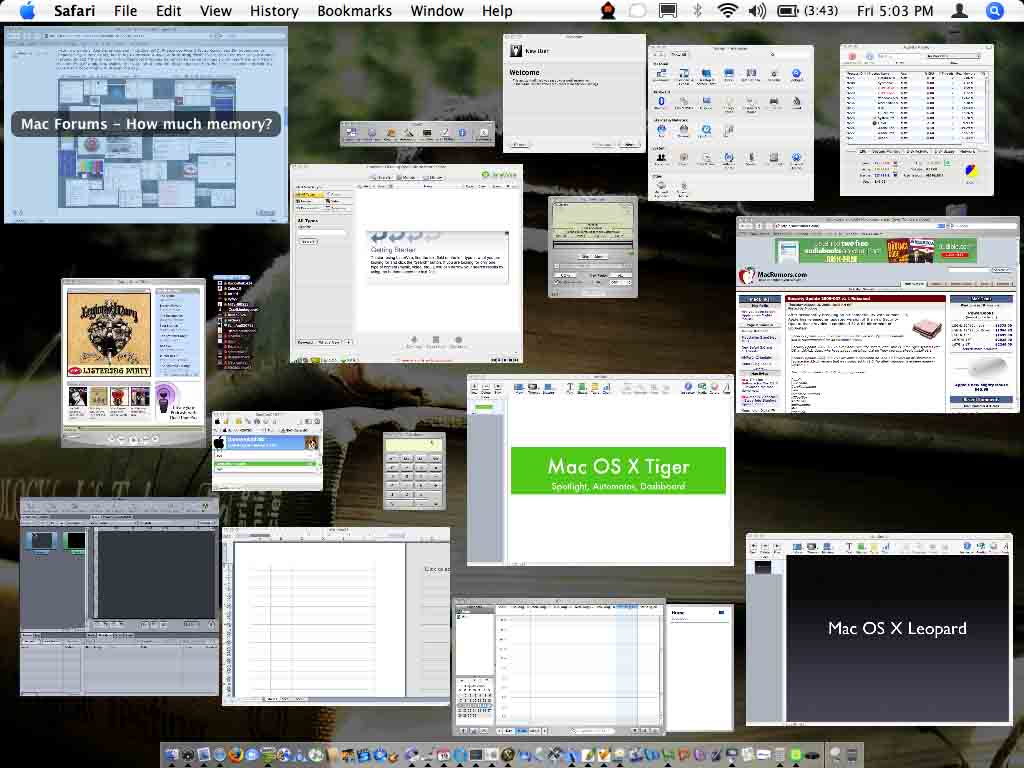Select the iTunes Listening Party window

(133, 362)
